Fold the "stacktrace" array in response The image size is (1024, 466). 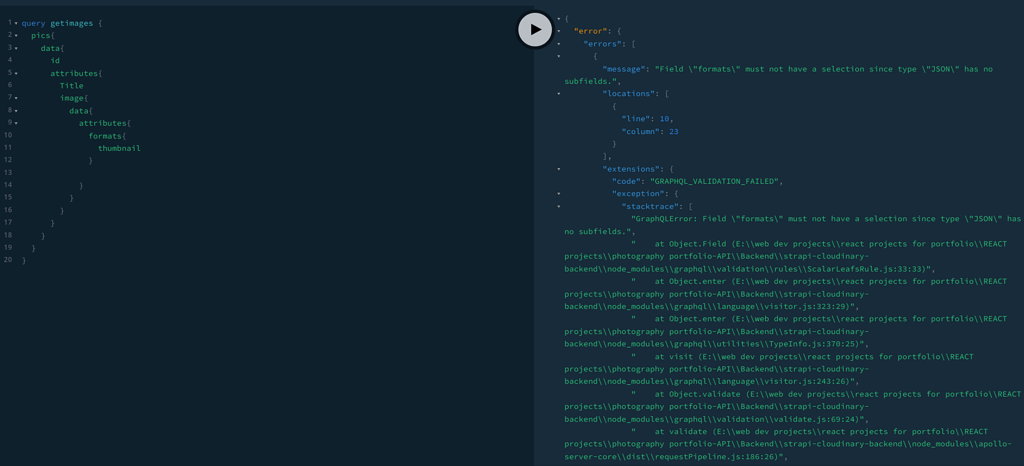(x=559, y=206)
